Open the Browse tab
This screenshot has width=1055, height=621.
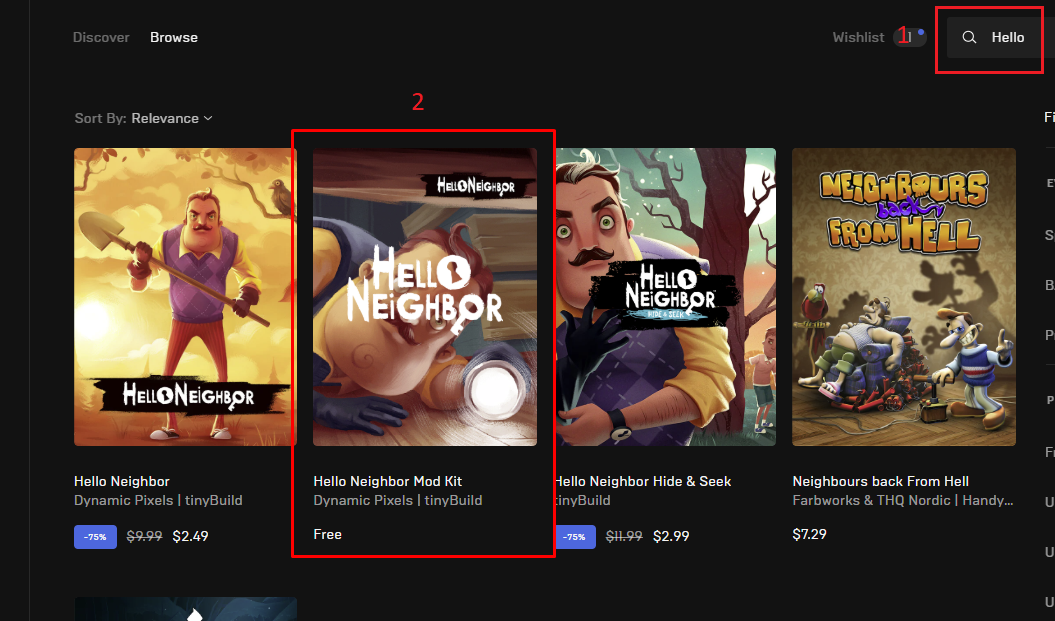tap(174, 38)
